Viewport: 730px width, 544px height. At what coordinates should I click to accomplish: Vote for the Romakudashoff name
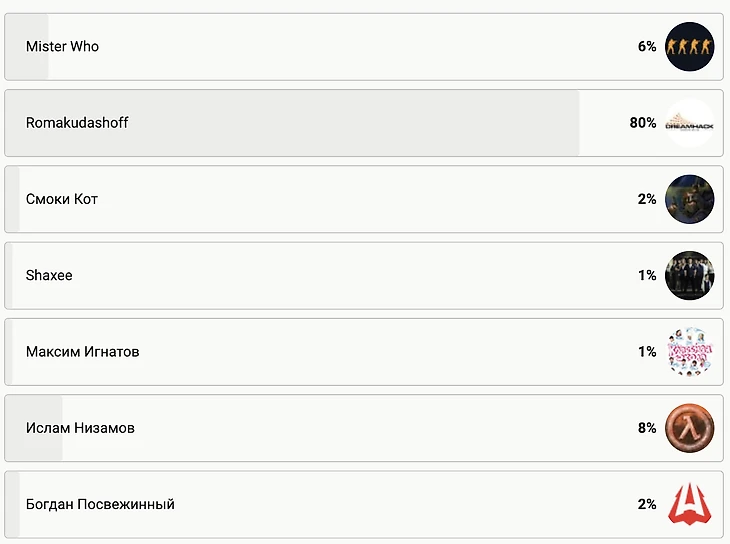tap(77, 123)
